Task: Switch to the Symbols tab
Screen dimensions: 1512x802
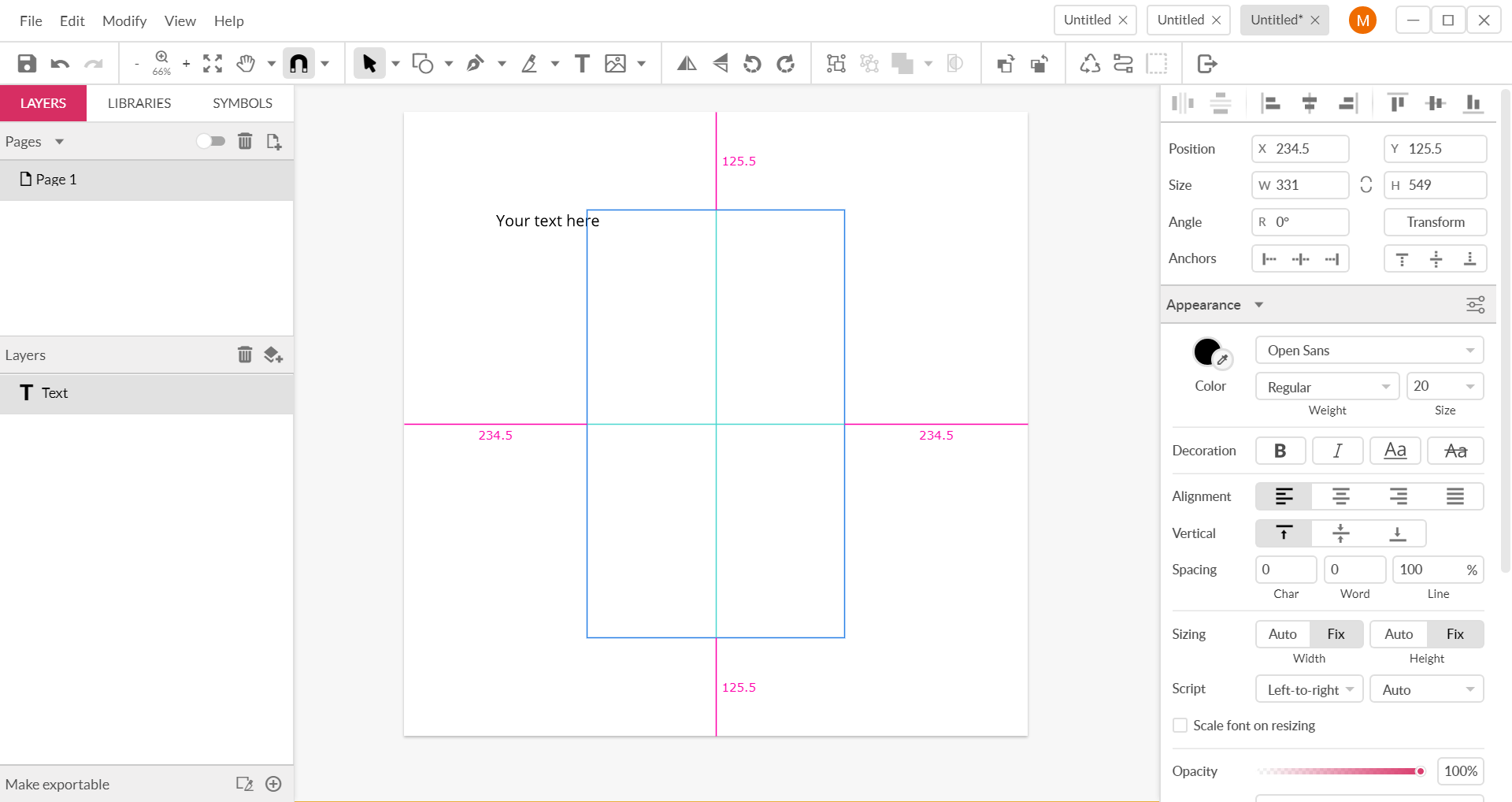Action: click(243, 103)
